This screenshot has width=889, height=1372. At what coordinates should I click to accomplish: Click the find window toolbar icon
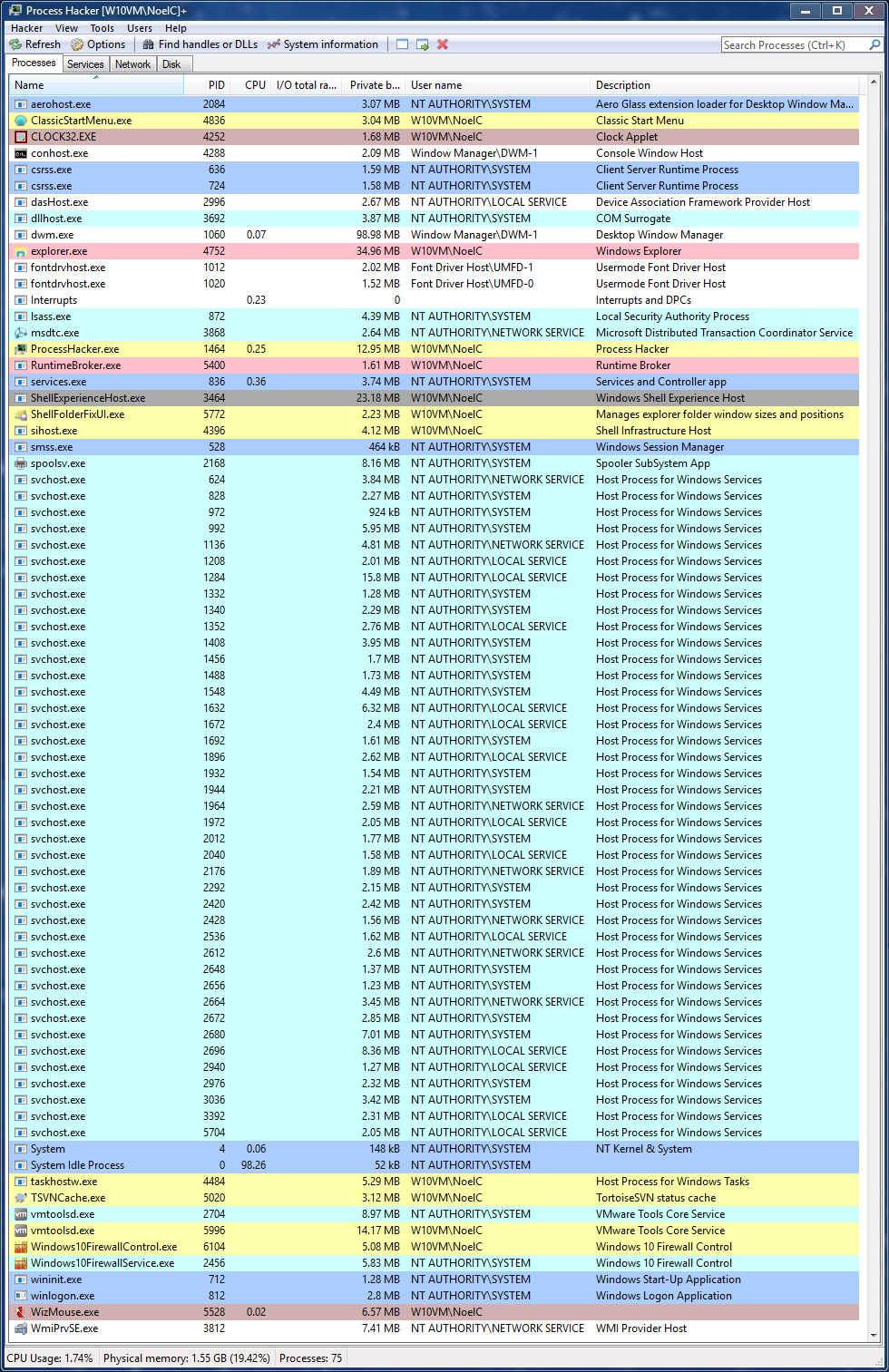(402, 44)
